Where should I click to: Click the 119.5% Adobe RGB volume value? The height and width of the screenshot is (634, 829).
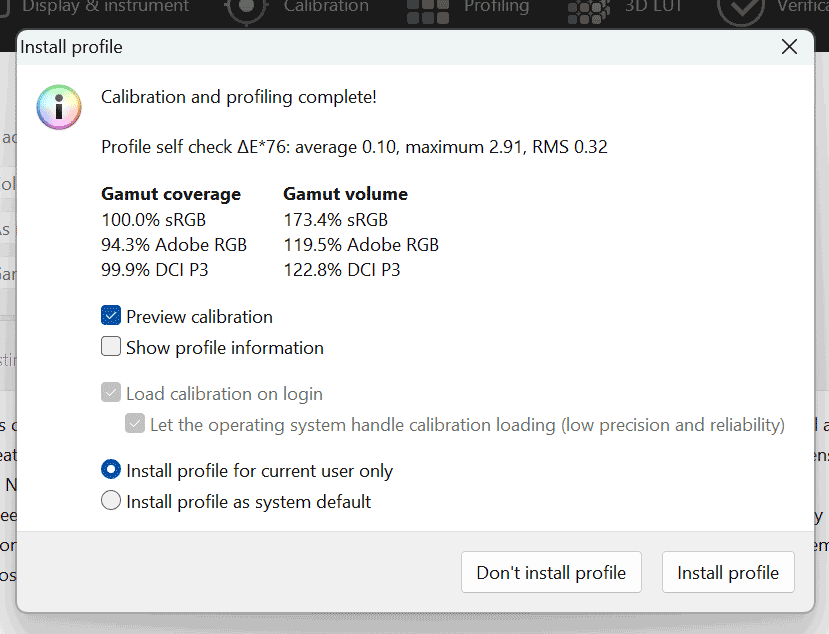[361, 245]
